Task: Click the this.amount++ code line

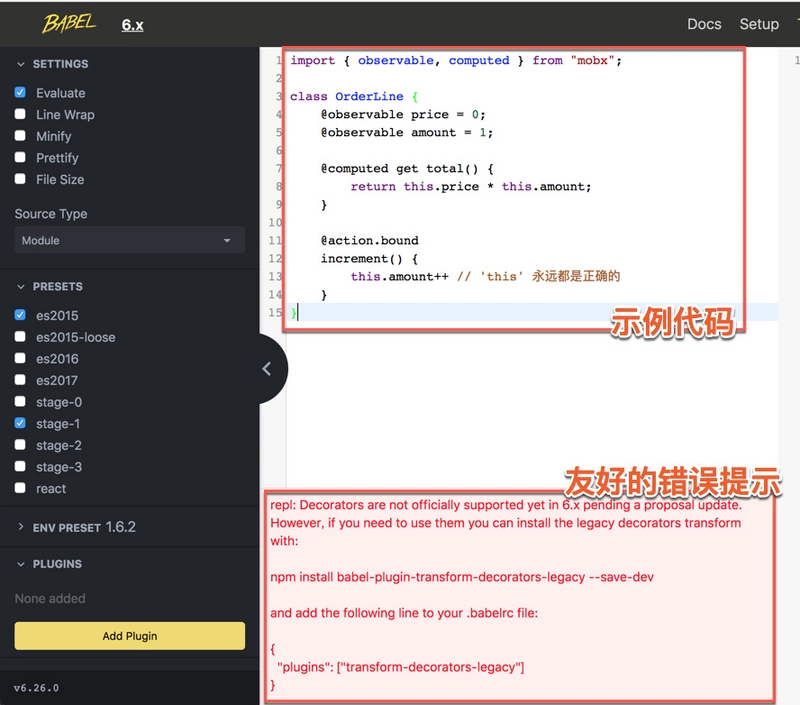Action: coord(485,276)
